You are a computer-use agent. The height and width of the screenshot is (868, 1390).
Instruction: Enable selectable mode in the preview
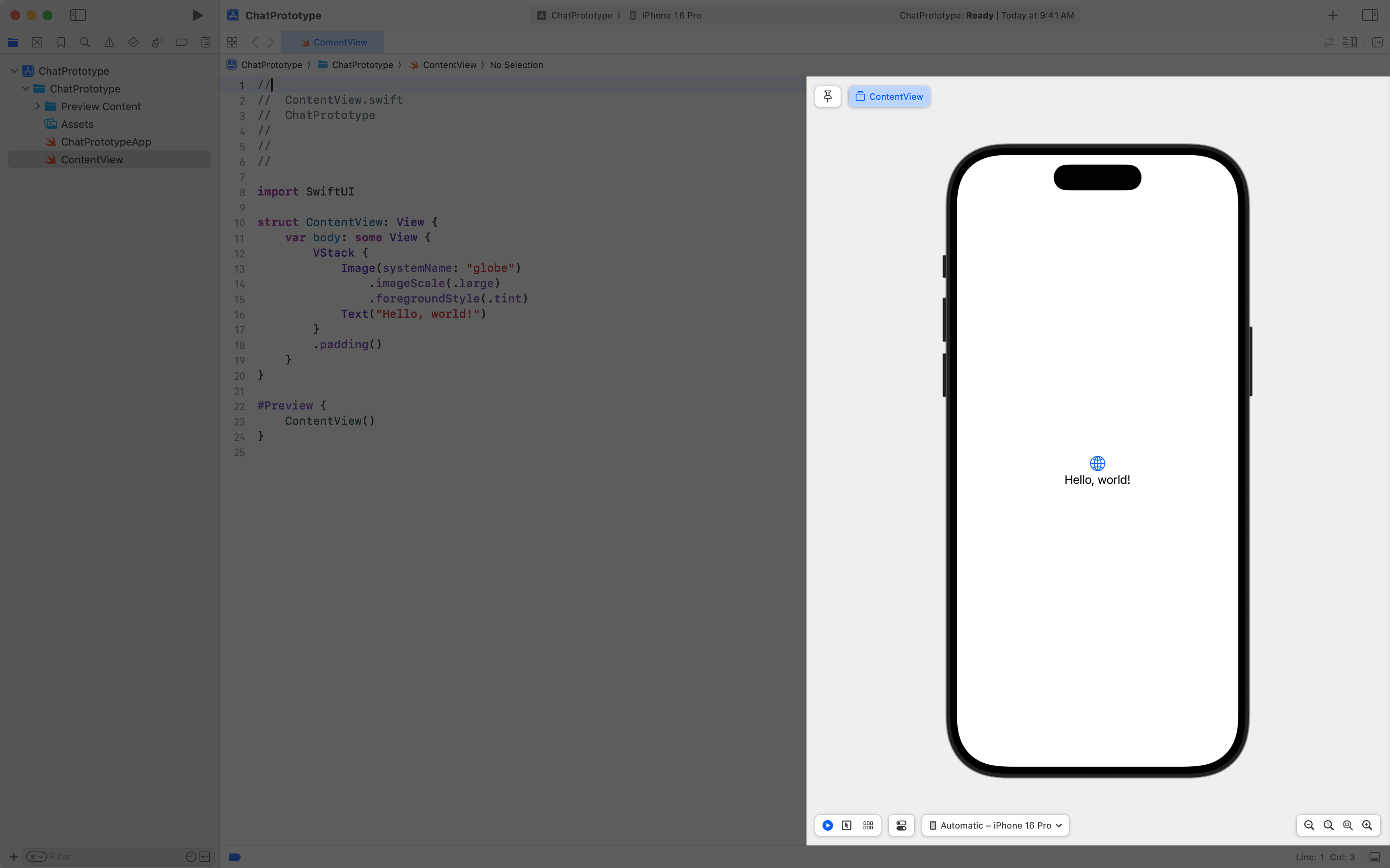[x=847, y=825]
